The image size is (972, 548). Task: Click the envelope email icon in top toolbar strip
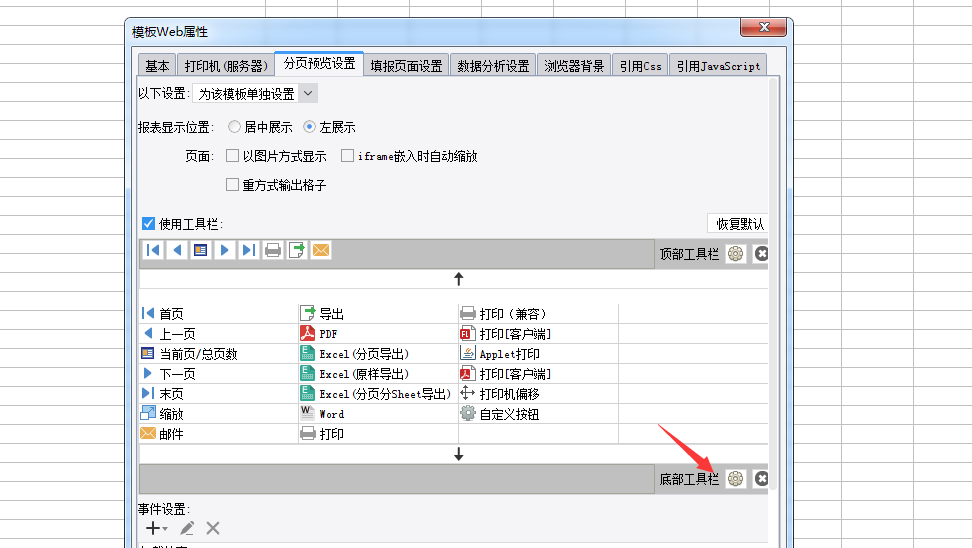click(x=321, y=251)
